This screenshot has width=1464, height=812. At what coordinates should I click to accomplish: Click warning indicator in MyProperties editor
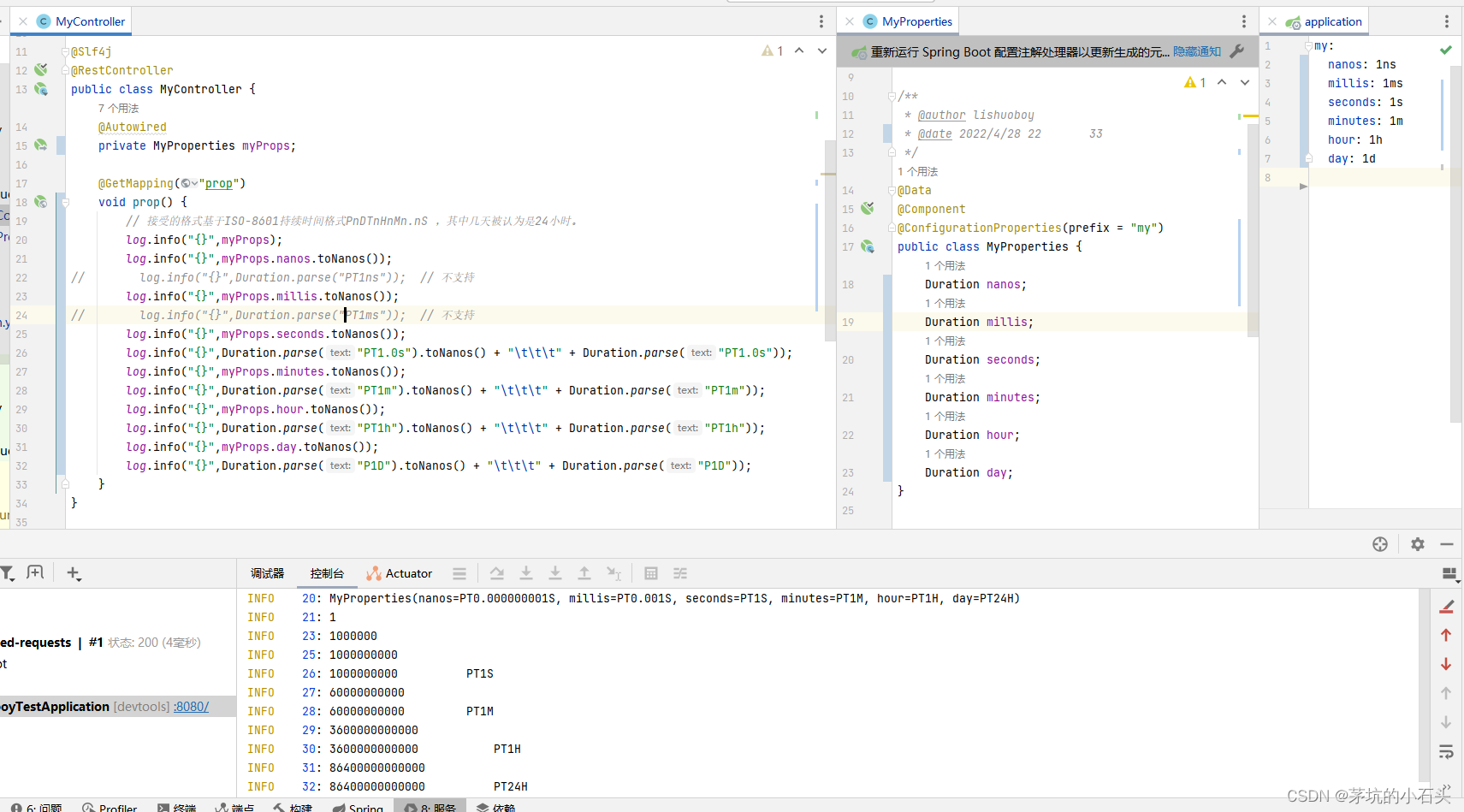(x=1195, y=82)
